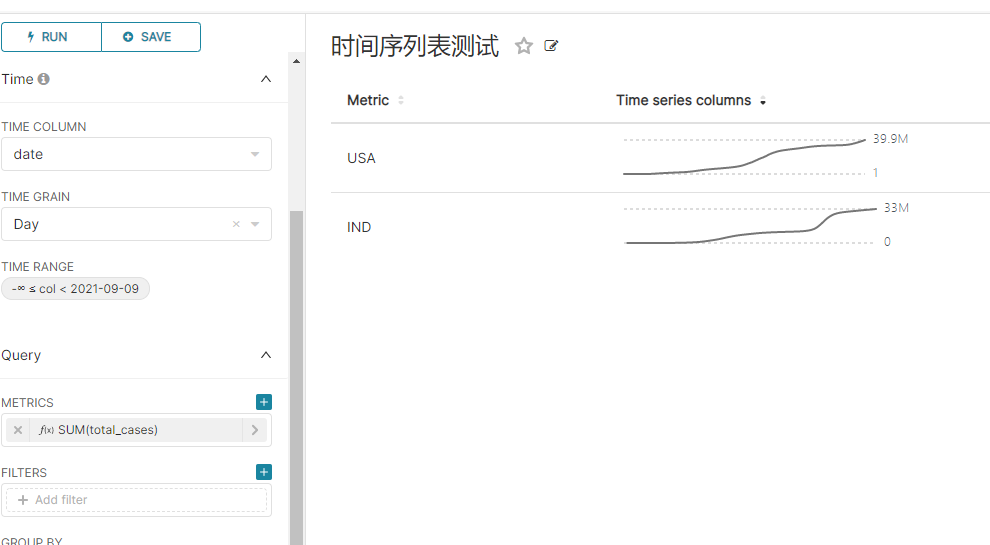
Task: Add a new metric with plus icon
Action: [x=264, y=402]
